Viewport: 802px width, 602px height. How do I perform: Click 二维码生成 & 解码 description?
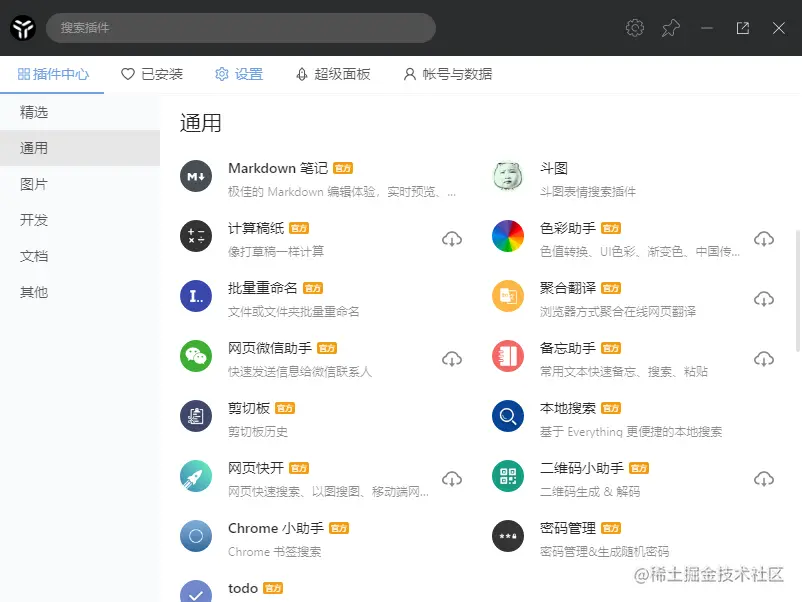[590, 492]
